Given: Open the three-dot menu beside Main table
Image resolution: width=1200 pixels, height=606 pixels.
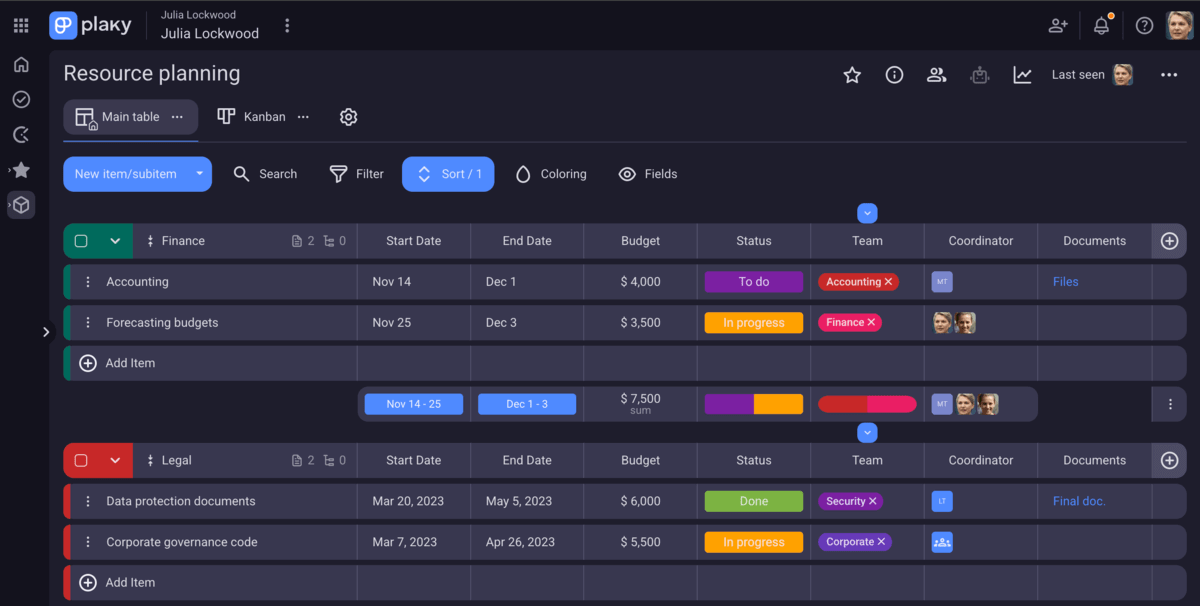Looking at the screenshot, I should point(177,116).
